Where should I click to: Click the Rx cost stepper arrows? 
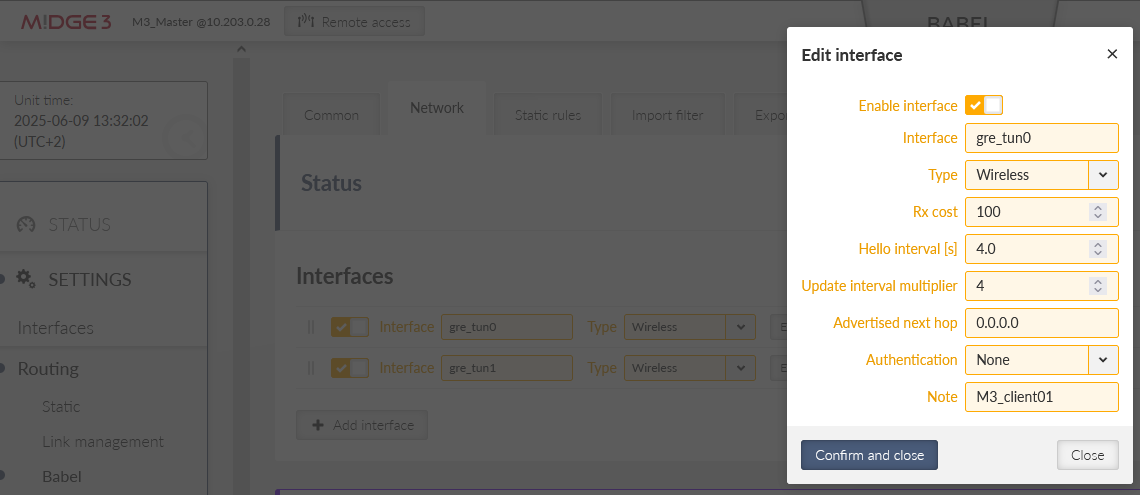pos(1098,212)
